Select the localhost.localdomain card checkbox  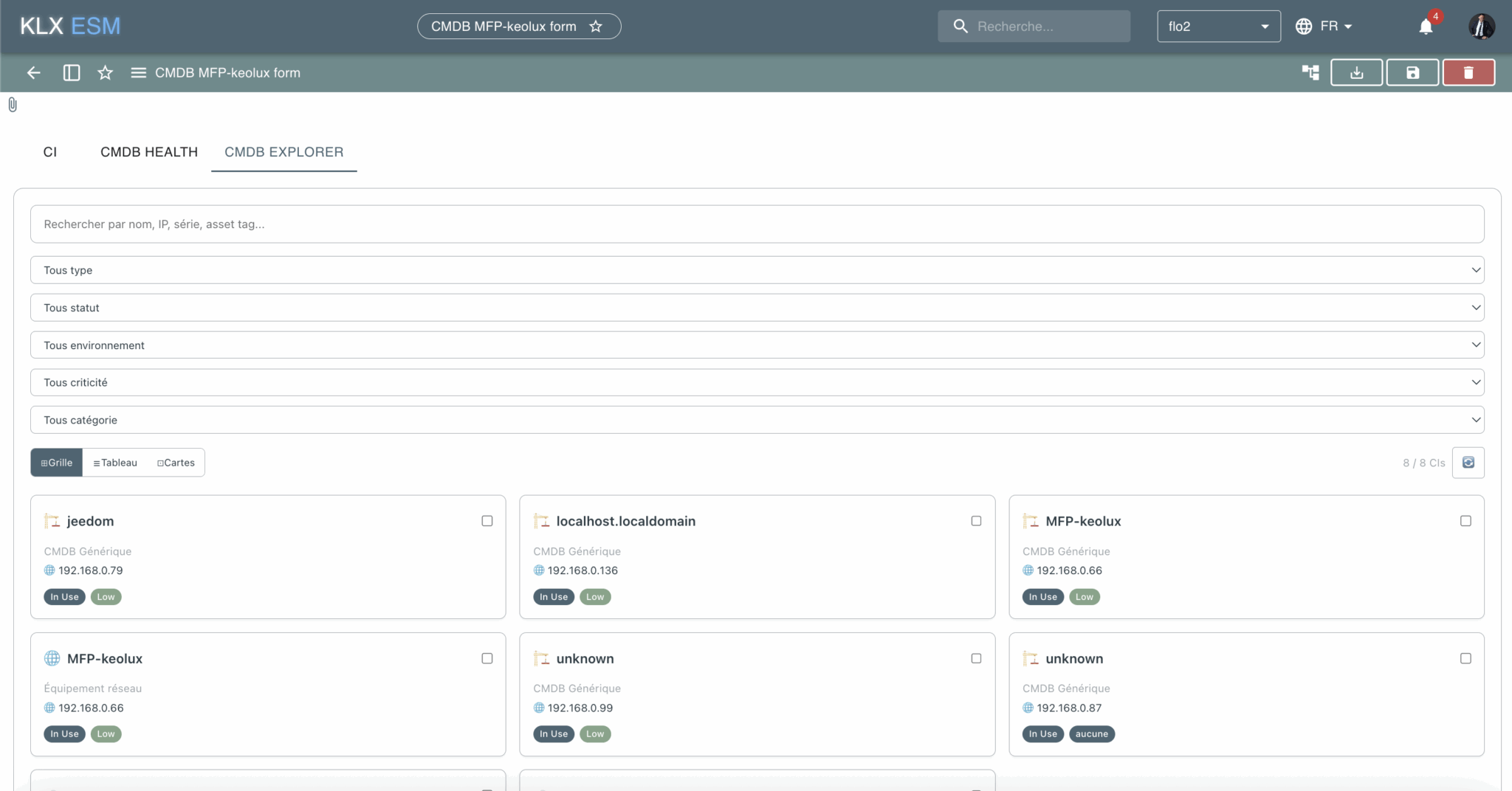pyautogui.click(x=976, y=521)
